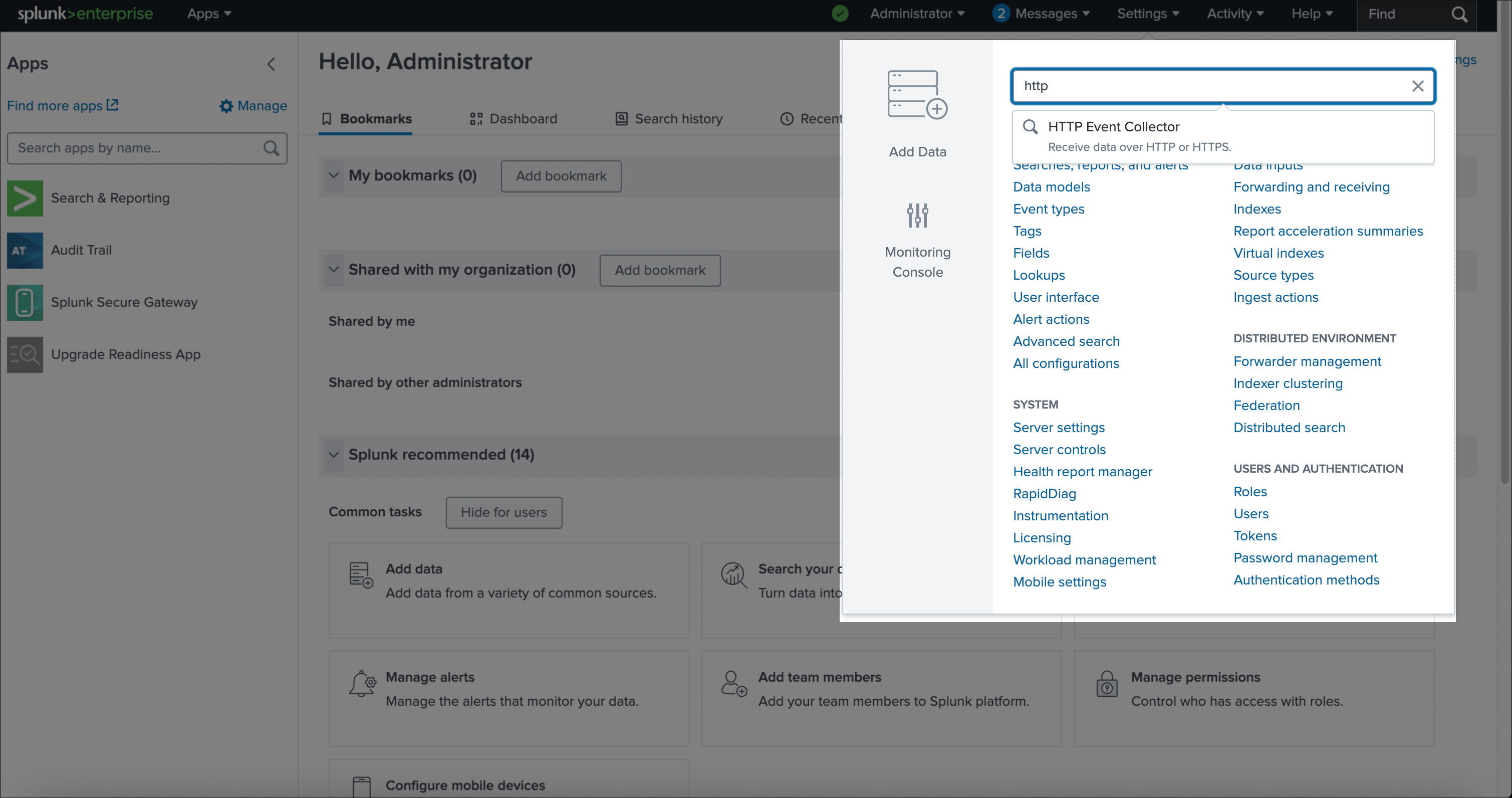Open the Roles link

(x=1249, y=492)
